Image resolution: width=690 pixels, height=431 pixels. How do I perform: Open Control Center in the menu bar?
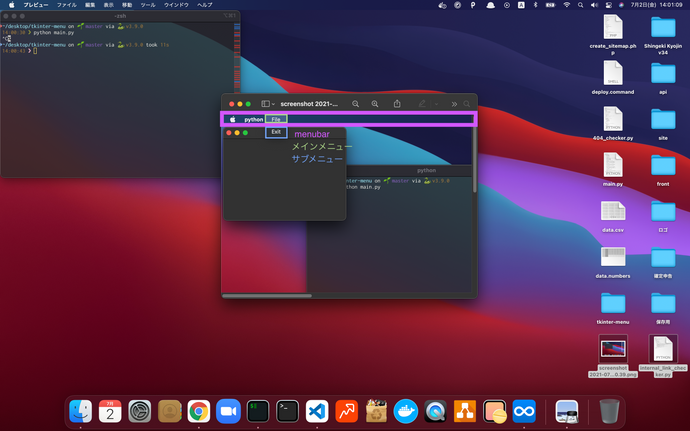pos(609,5)
